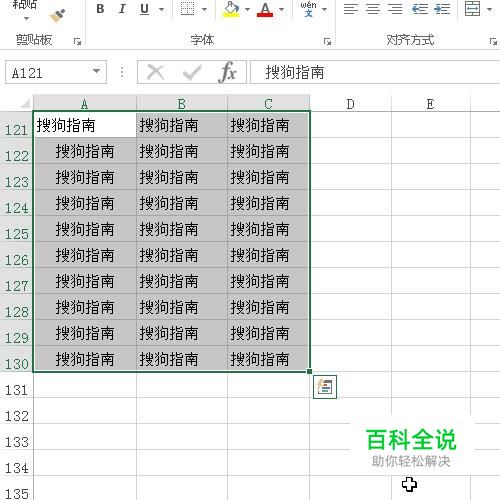Viewport: 500px width, 500px height.
Task: Open font color dropdown arrow
Action: pos(281,9)
